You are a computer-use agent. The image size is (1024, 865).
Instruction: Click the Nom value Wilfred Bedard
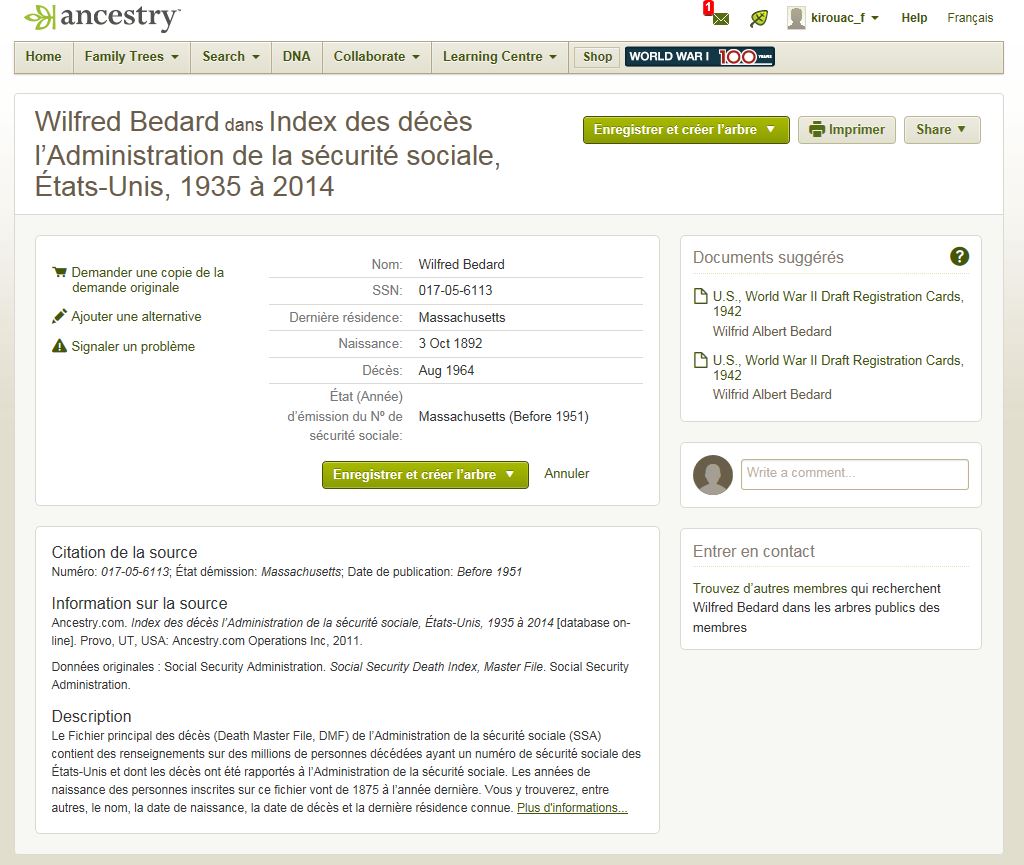pos(461,264)
